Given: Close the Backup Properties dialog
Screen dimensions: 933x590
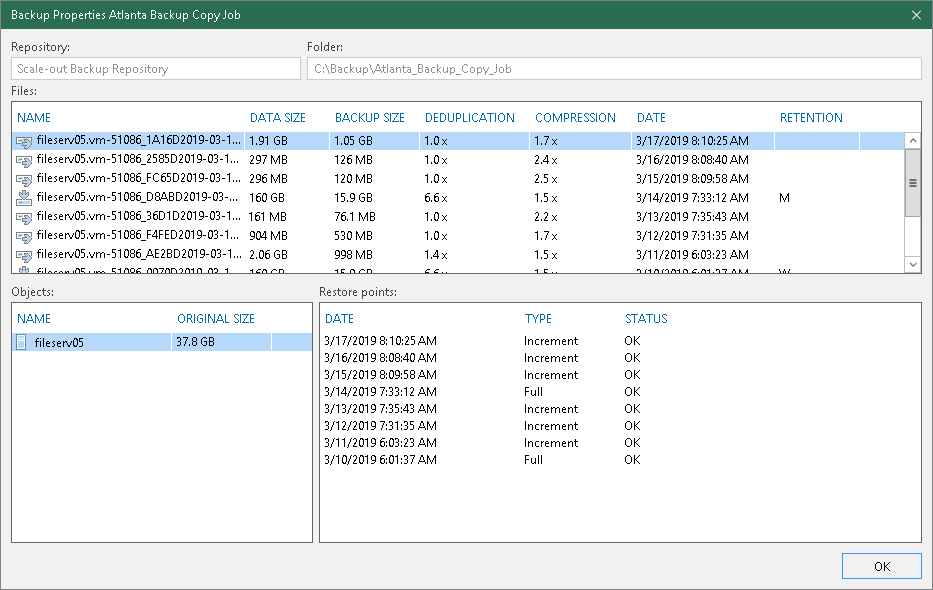Looking at the screenshot, I should (916, 15).
